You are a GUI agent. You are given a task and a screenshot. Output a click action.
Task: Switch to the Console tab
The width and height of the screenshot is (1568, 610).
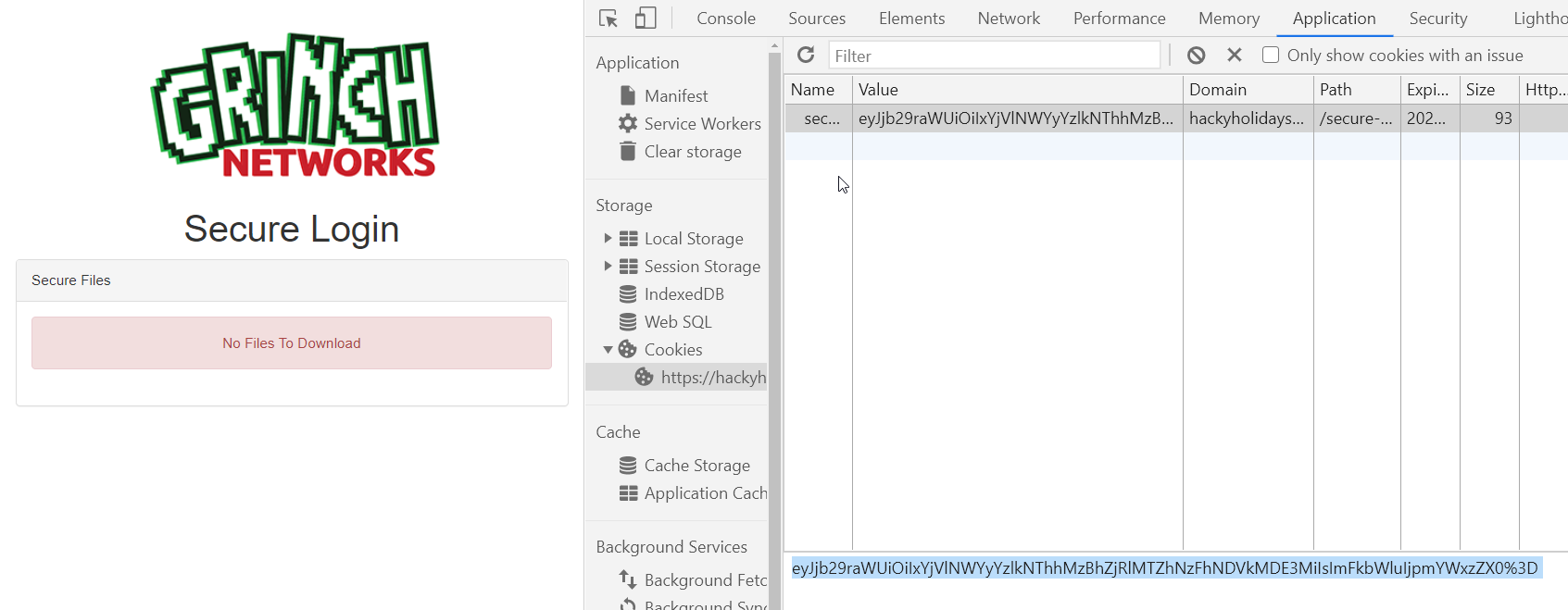(x=725, y=19)
